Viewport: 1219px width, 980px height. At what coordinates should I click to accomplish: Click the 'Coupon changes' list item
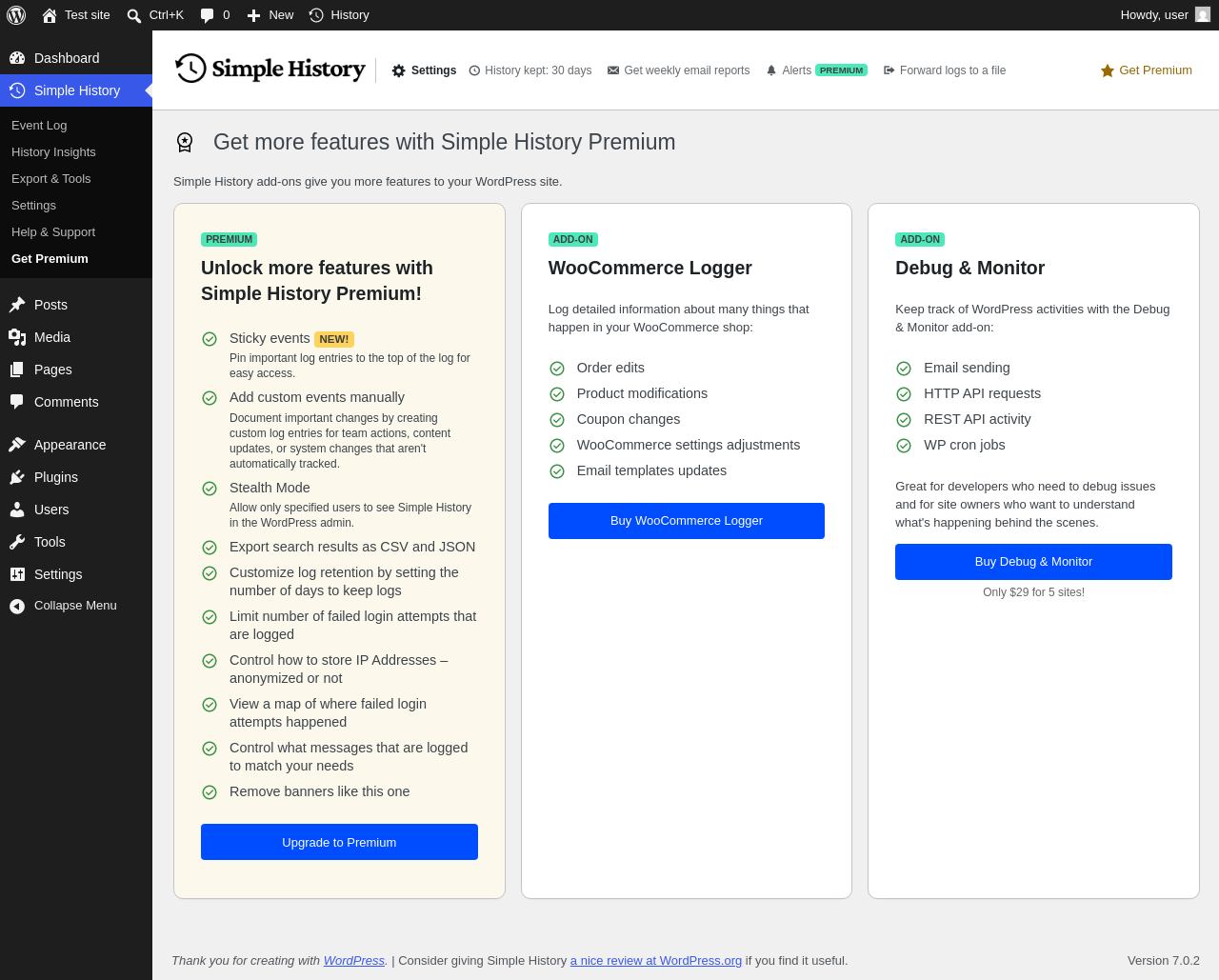tap(629, 419)
